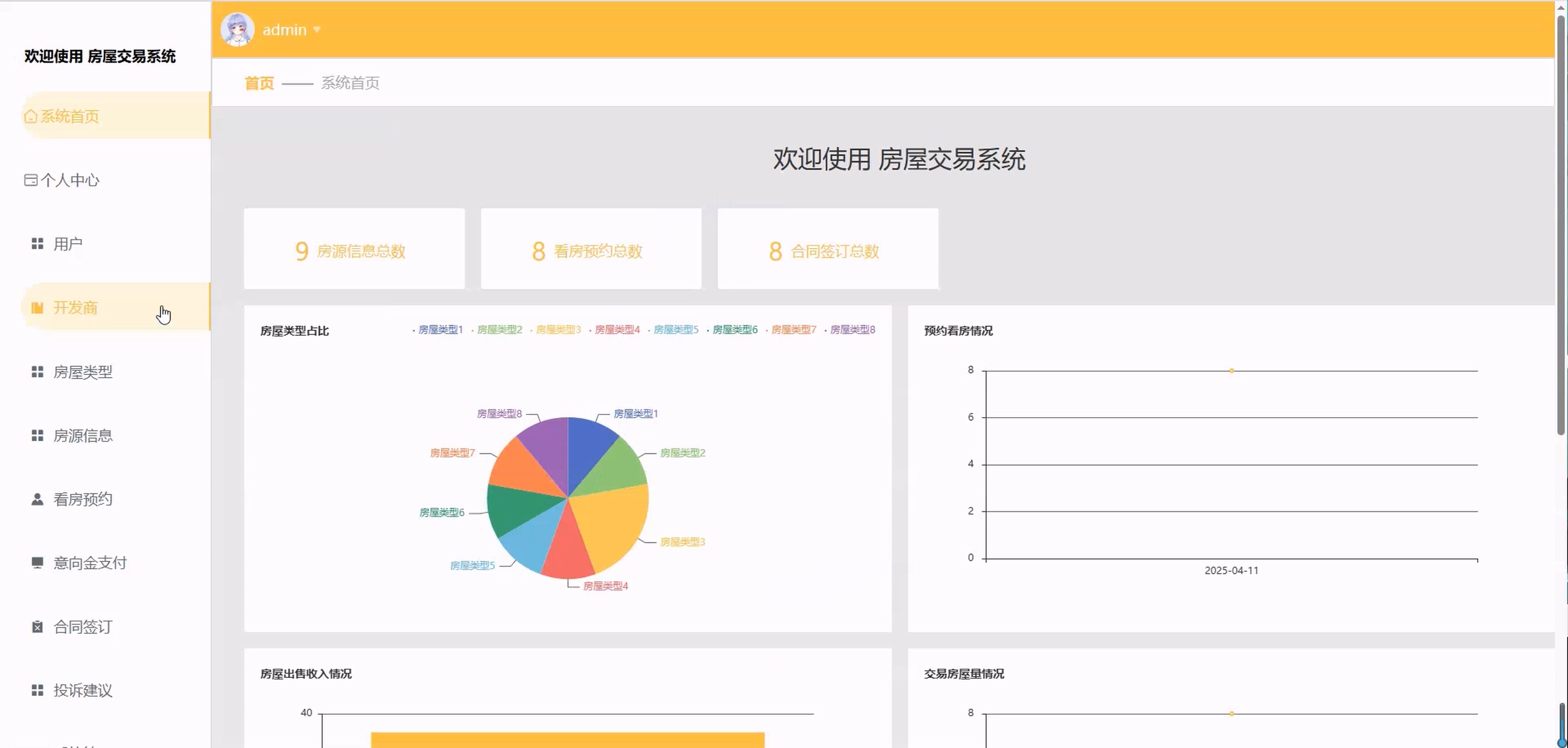Click the 开发商 sidebar icon
1568x748 pixels.
coord(37,308)
